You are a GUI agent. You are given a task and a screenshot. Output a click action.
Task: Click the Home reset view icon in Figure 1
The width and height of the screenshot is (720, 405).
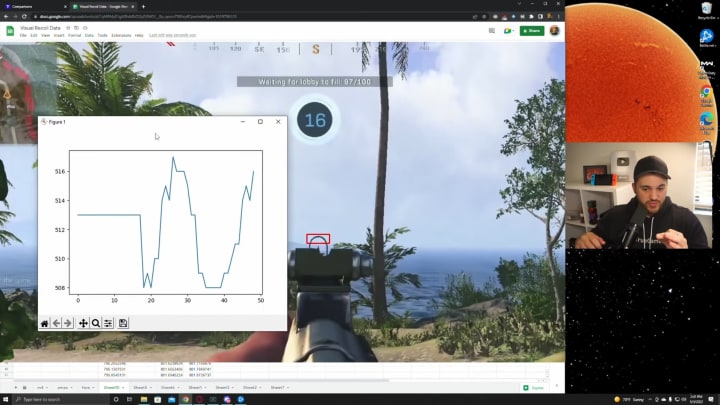click(x=45, y=323)
